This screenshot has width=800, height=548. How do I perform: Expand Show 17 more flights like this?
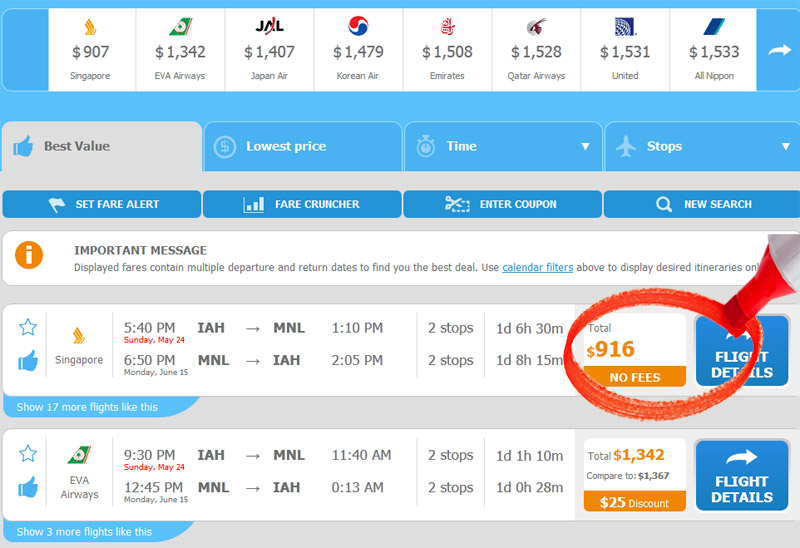(87, 407)
